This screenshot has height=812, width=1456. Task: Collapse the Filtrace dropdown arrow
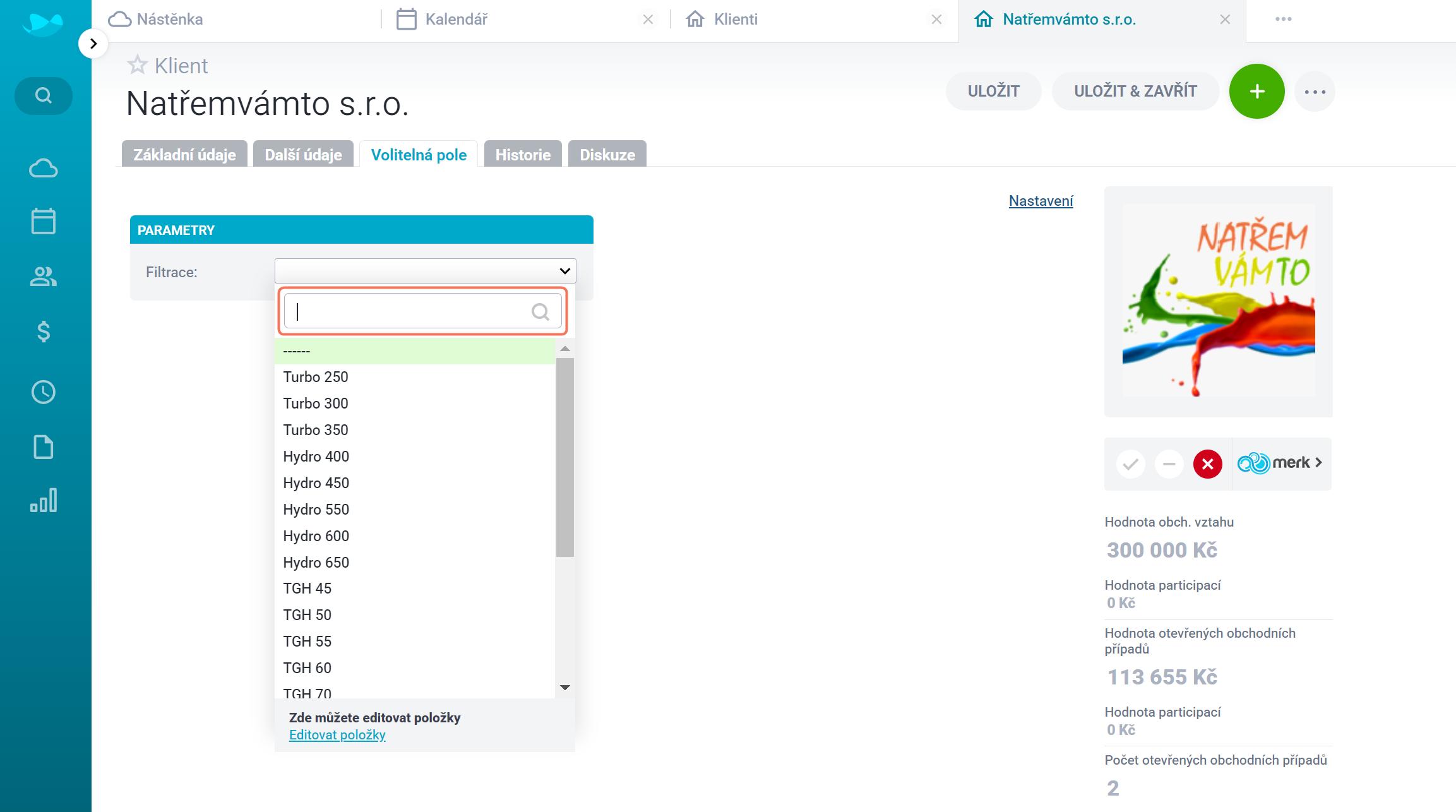pos(564,271)
